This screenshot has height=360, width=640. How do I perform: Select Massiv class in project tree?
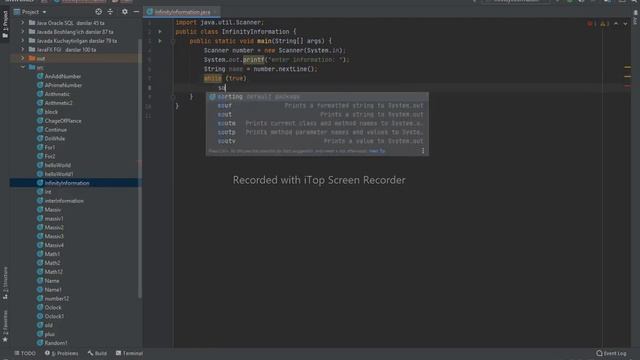53,210
